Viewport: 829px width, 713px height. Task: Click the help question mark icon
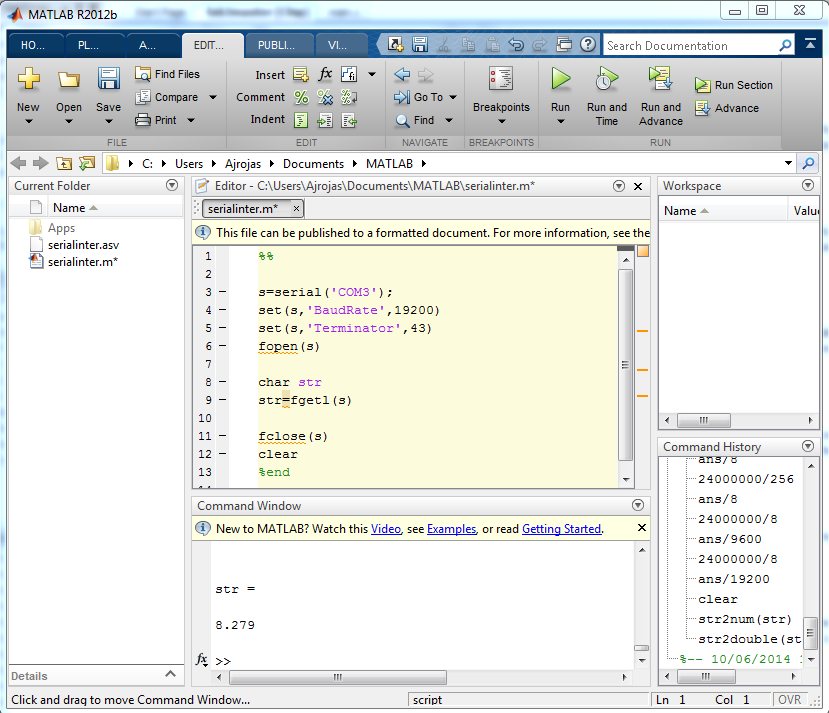[x=587, y=45]
